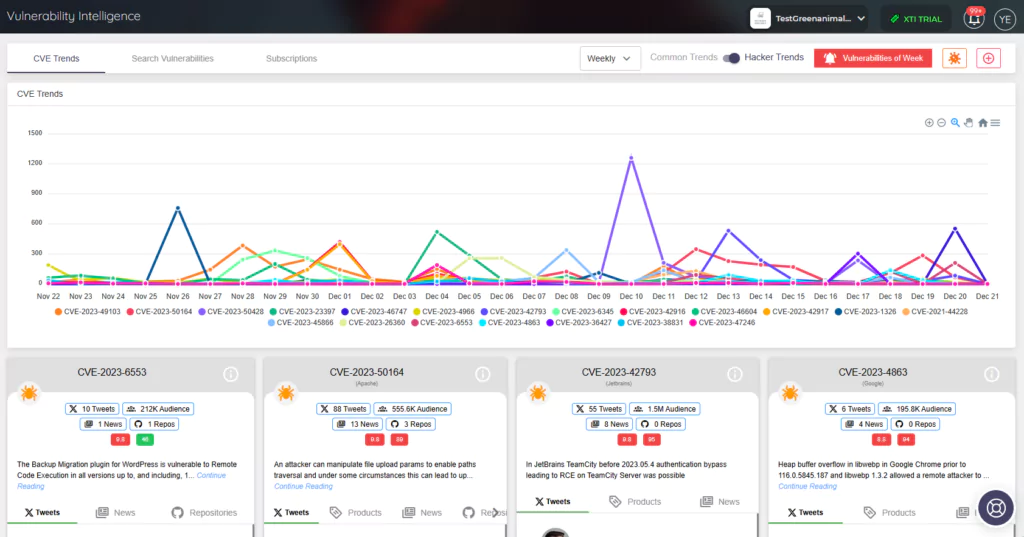Open the notifications bell with 99+ badge
This screenshot has width=1024, height=537.
[974, 18]
